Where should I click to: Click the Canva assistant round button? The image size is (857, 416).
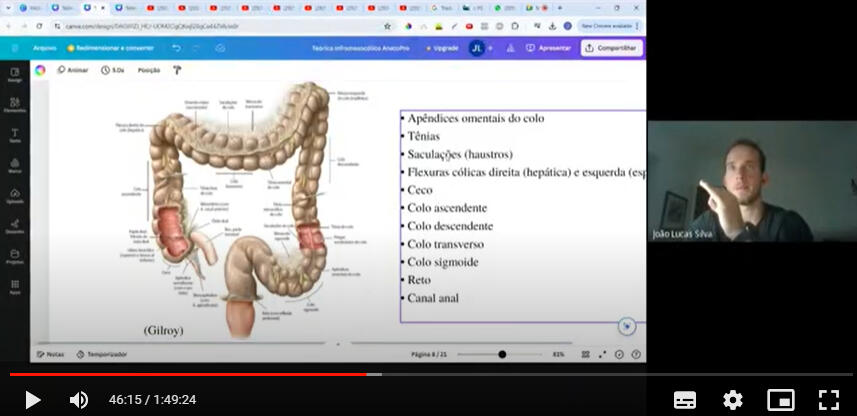pyautogui.click(x=627, y=326)
